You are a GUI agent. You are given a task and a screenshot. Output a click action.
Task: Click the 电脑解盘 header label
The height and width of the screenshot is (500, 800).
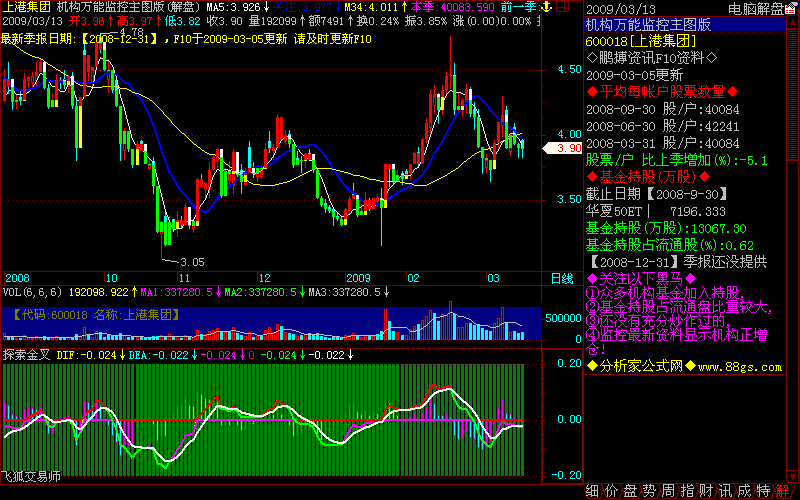756,9
